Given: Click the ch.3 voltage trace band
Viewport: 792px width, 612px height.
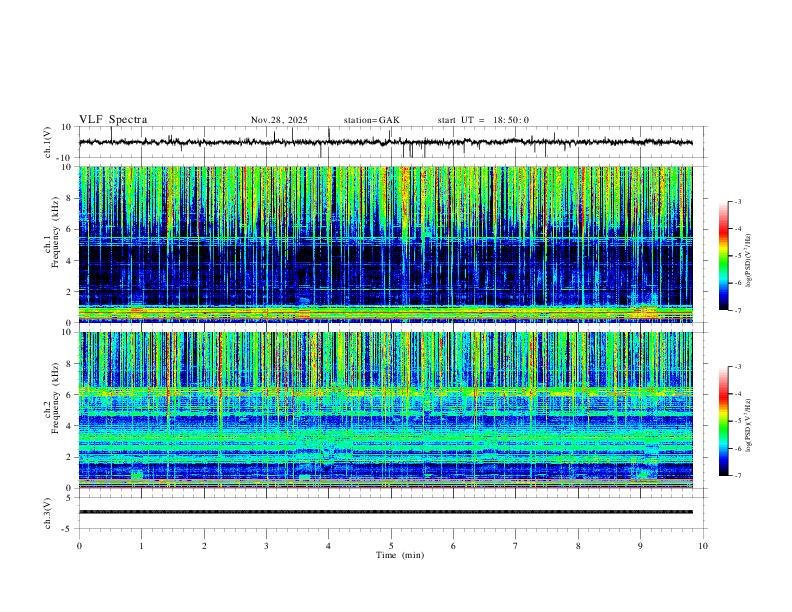Looking at the screenshot, I should click(x=386, y=512).
